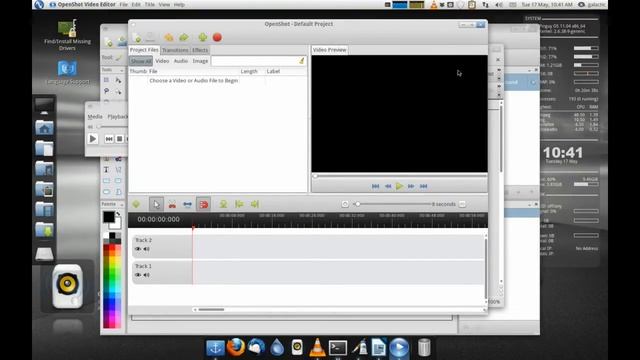Open the Help menu in top bar
640x360 pixels.
coord(179,4)
